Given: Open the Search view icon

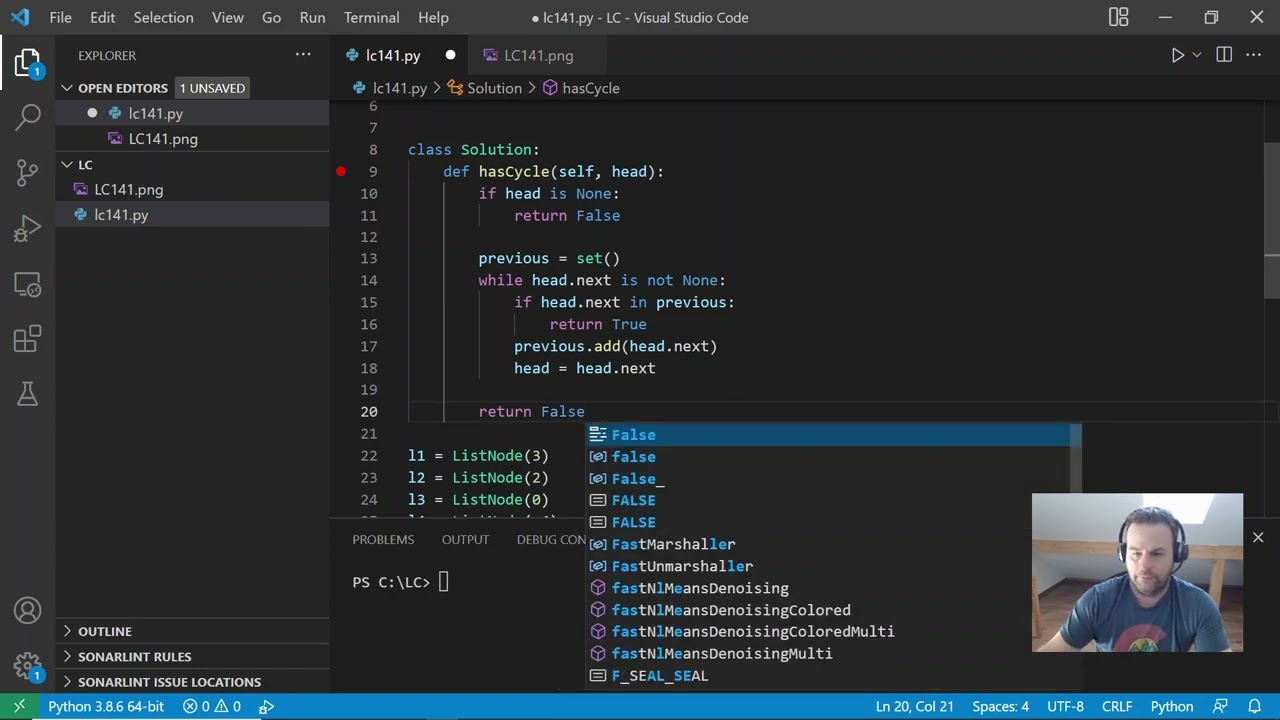Looking at the screenshot, I should [x=28, y=117].
